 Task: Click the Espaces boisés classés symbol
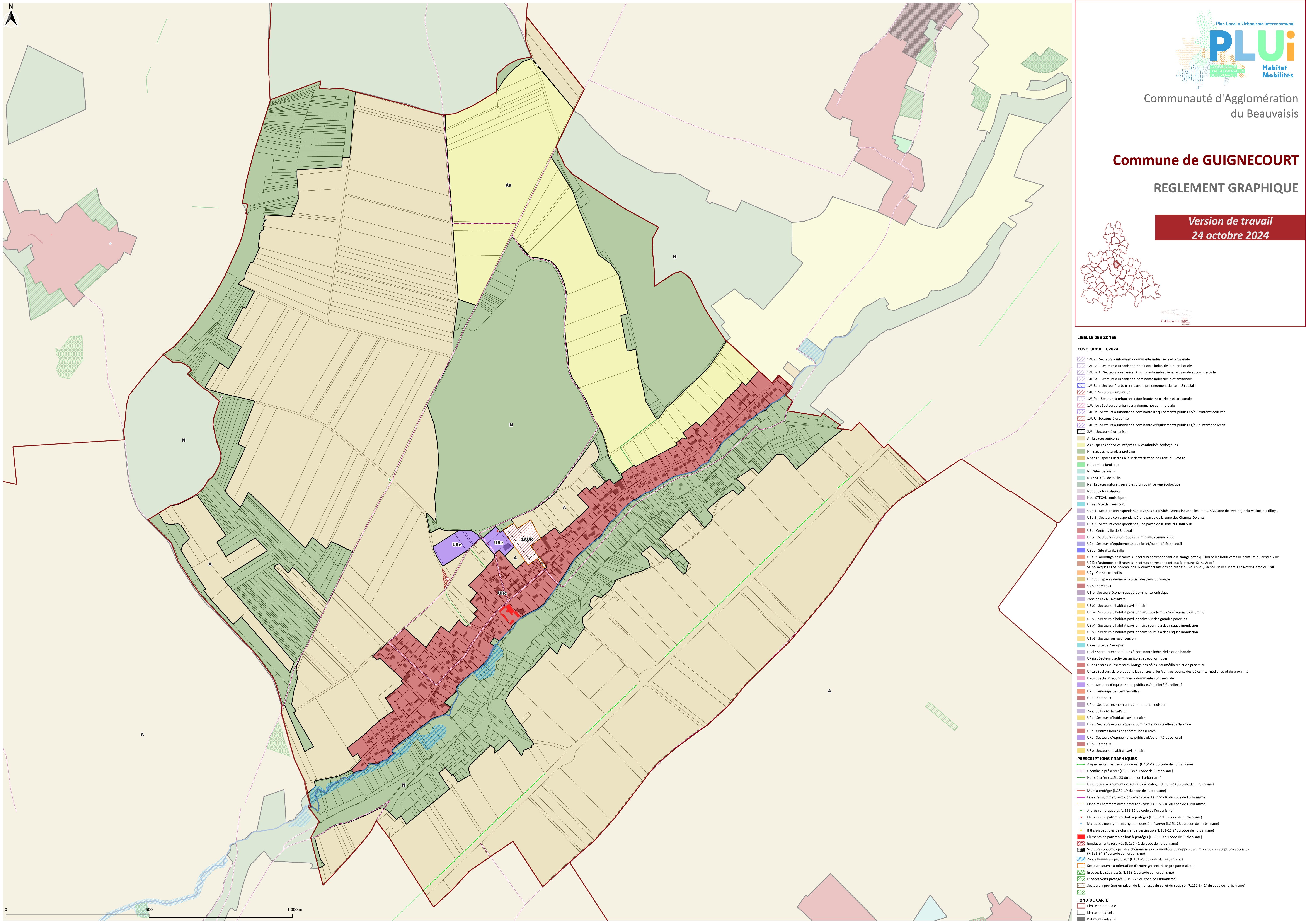[1081, 873]
